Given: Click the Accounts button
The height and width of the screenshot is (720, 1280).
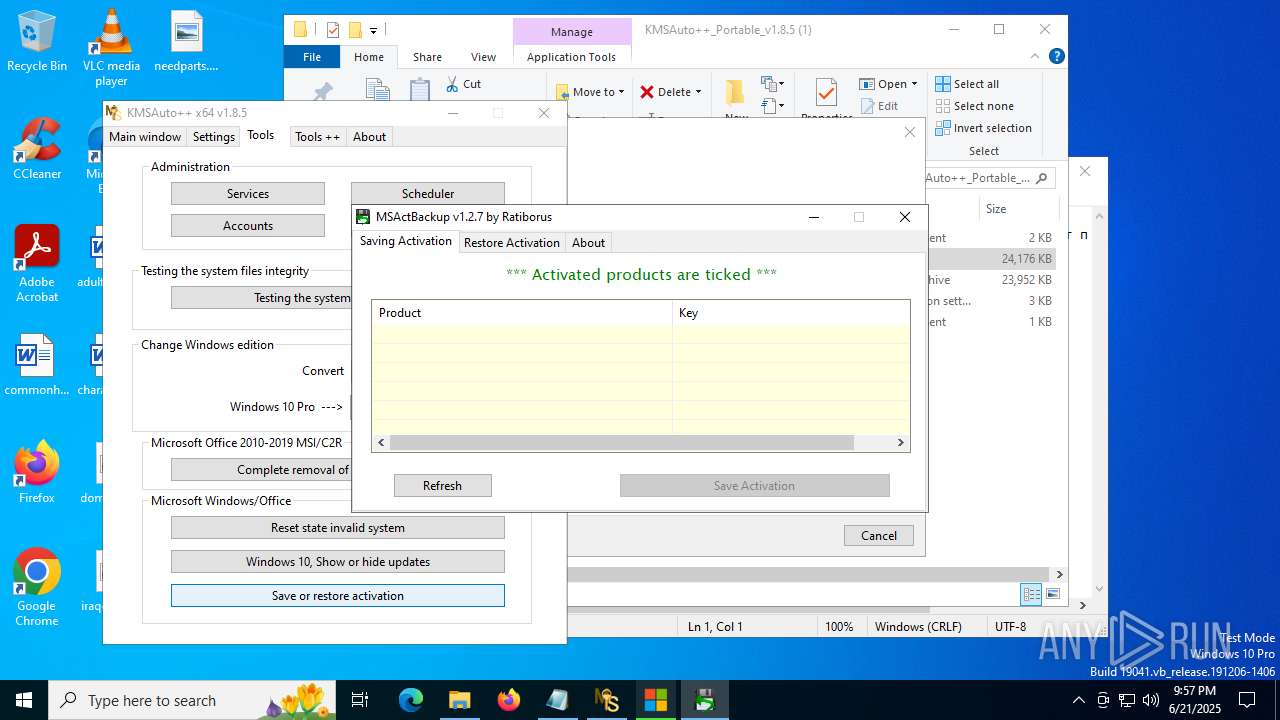Looking at the screenshot, I should pos(248,226).
